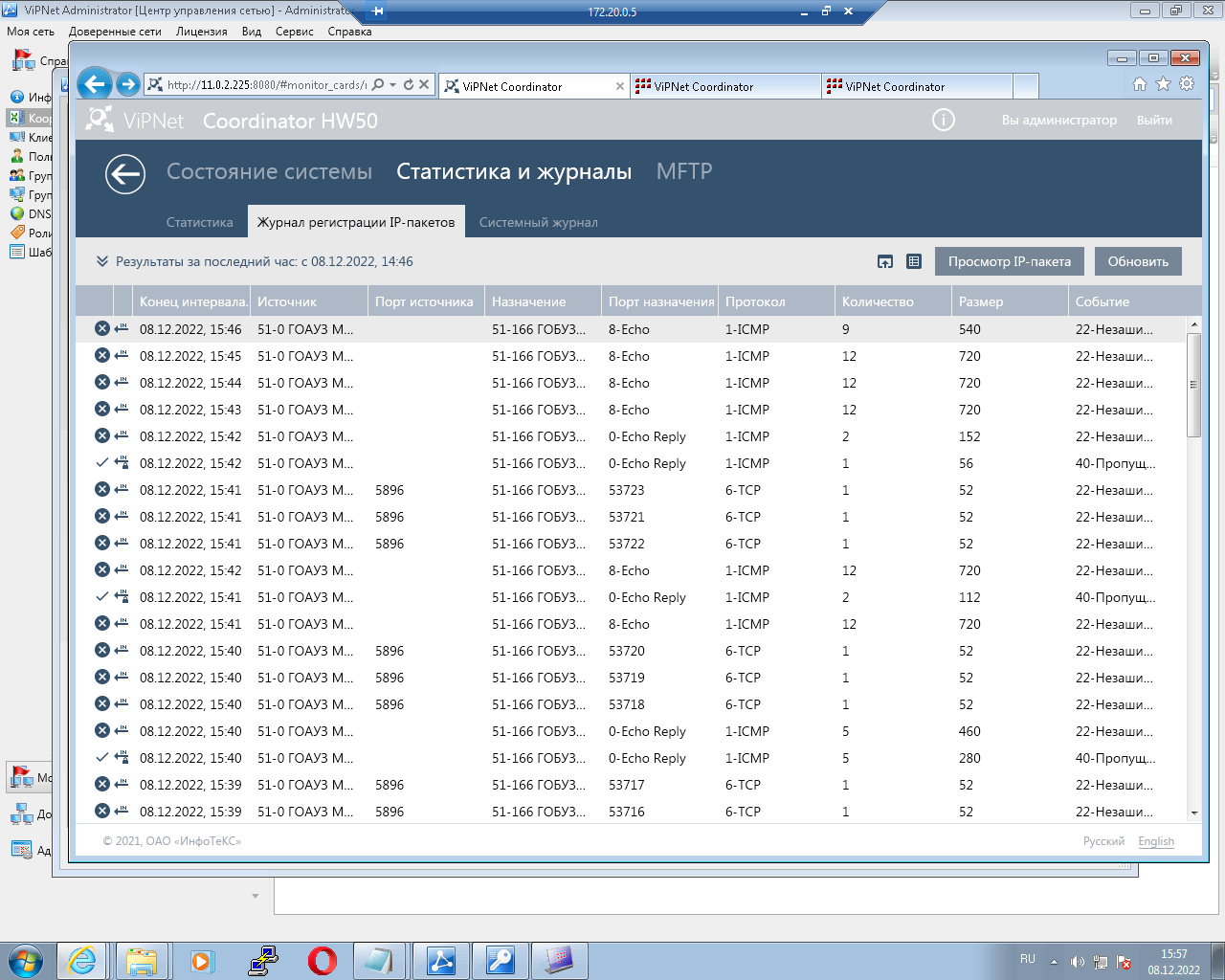Image resolution: width=1225 pixels, height=980 pixels.
Task: Go to 'MFTP' section
Action: coord(684,171)
